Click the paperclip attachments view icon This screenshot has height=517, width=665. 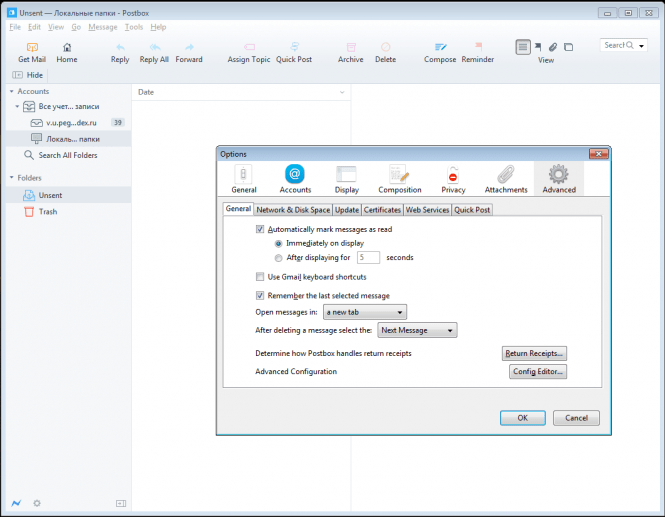click(x=553, y=47)
